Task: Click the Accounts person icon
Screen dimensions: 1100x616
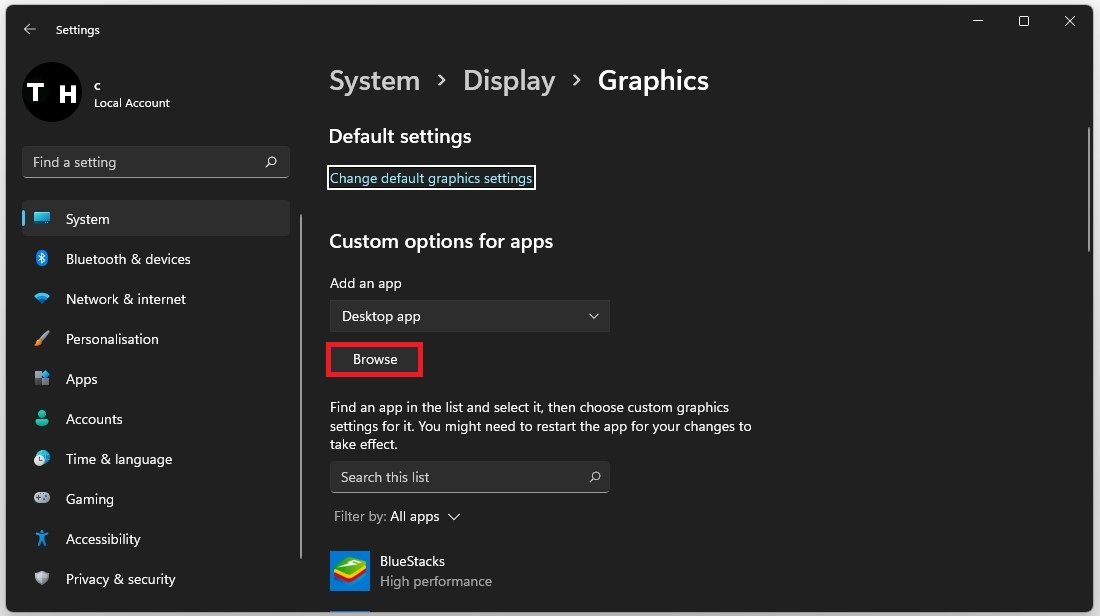Action: [x=42, y=419]
